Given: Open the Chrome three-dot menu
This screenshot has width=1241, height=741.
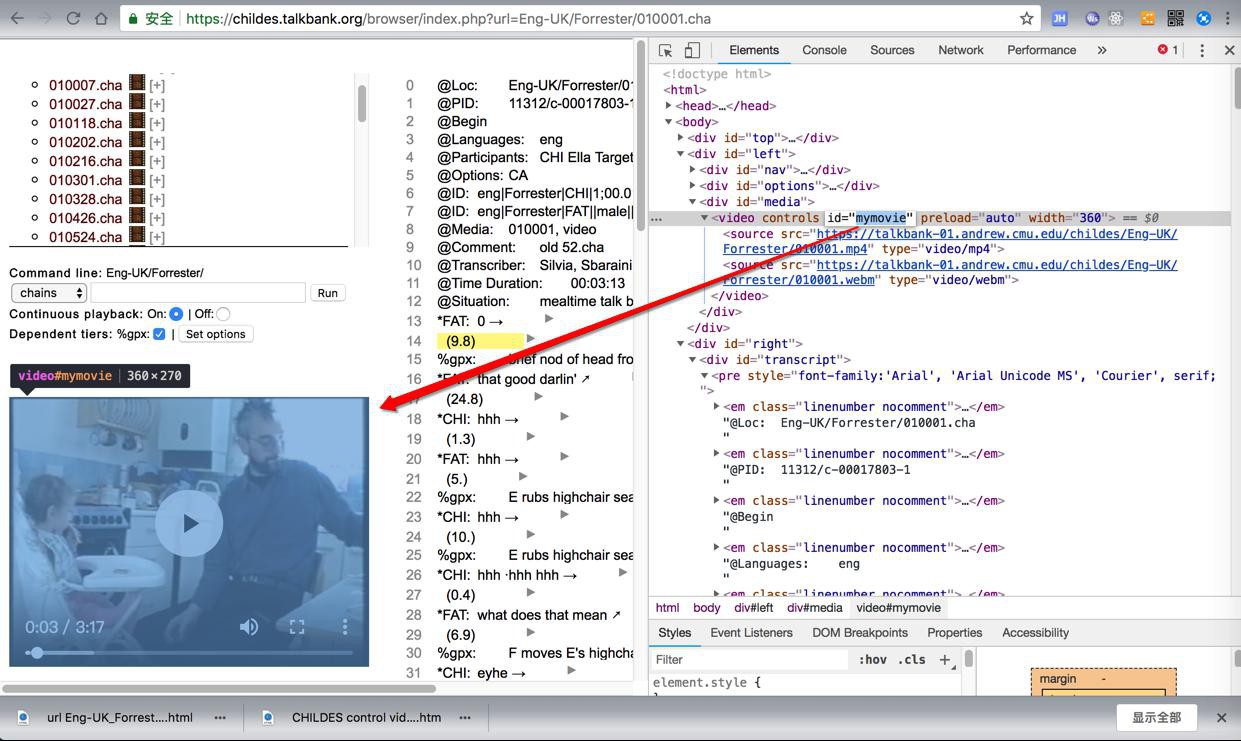Looking at the screenshot, I should coord(1228,18).
